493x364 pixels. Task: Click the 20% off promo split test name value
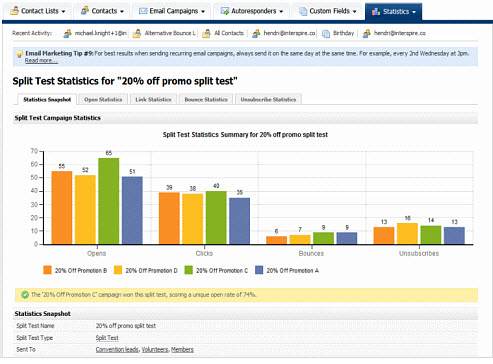(x=126, y=326)
